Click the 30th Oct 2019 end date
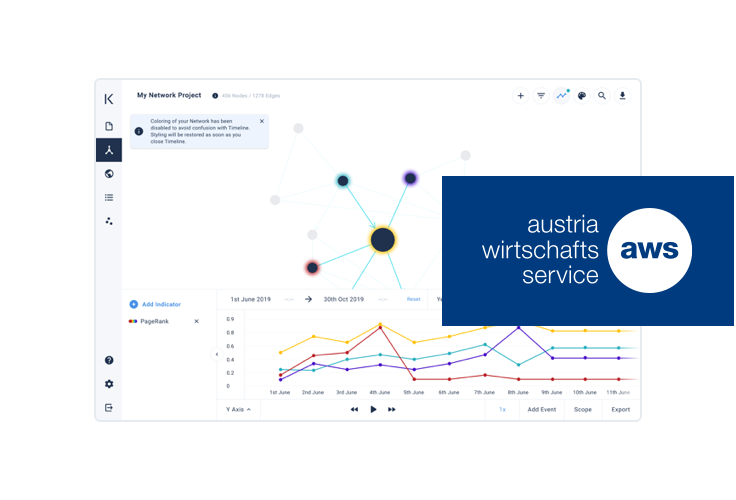 click(x=344, y=299)
